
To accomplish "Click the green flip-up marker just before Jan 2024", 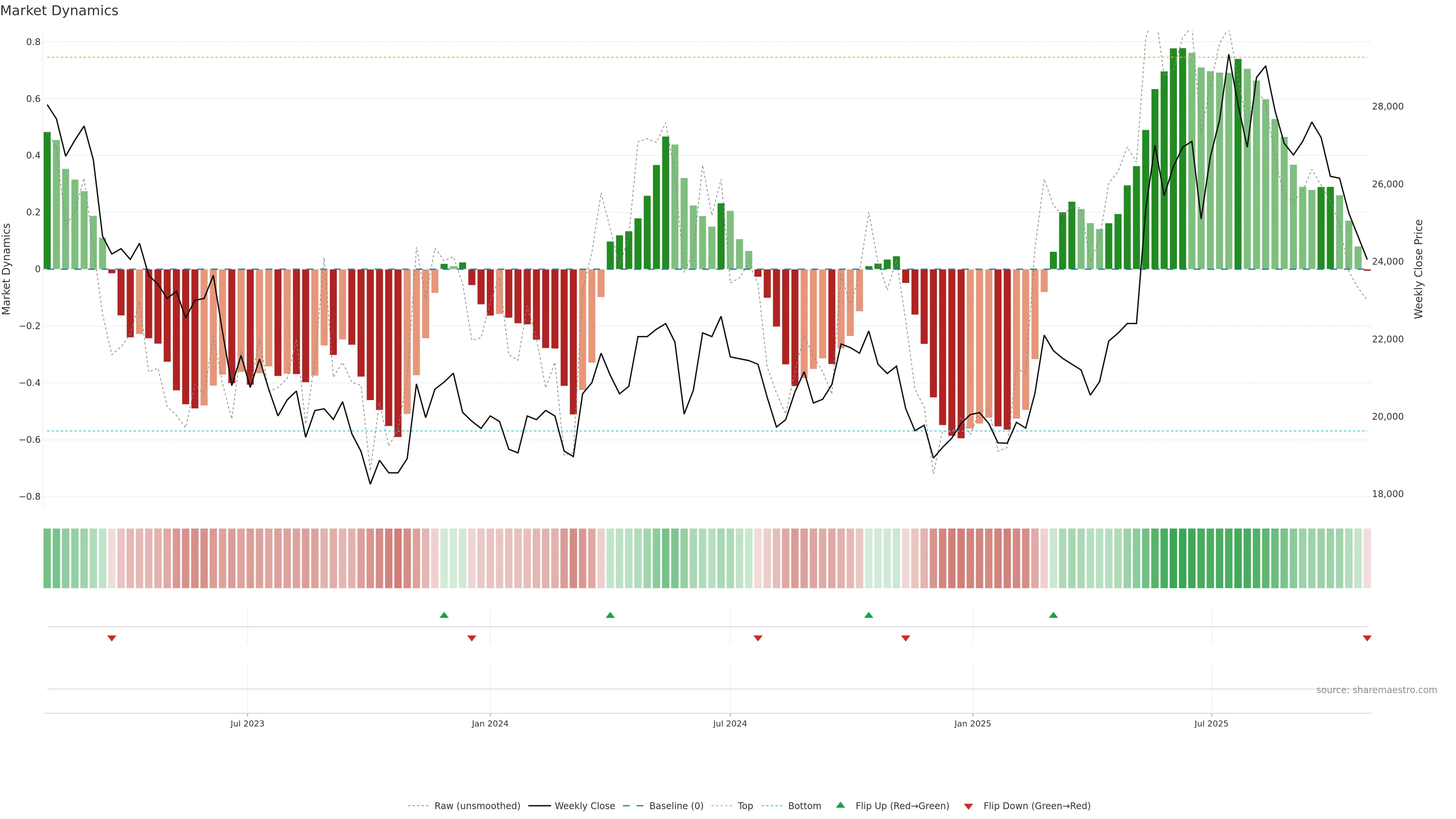I will coord(444,615).
